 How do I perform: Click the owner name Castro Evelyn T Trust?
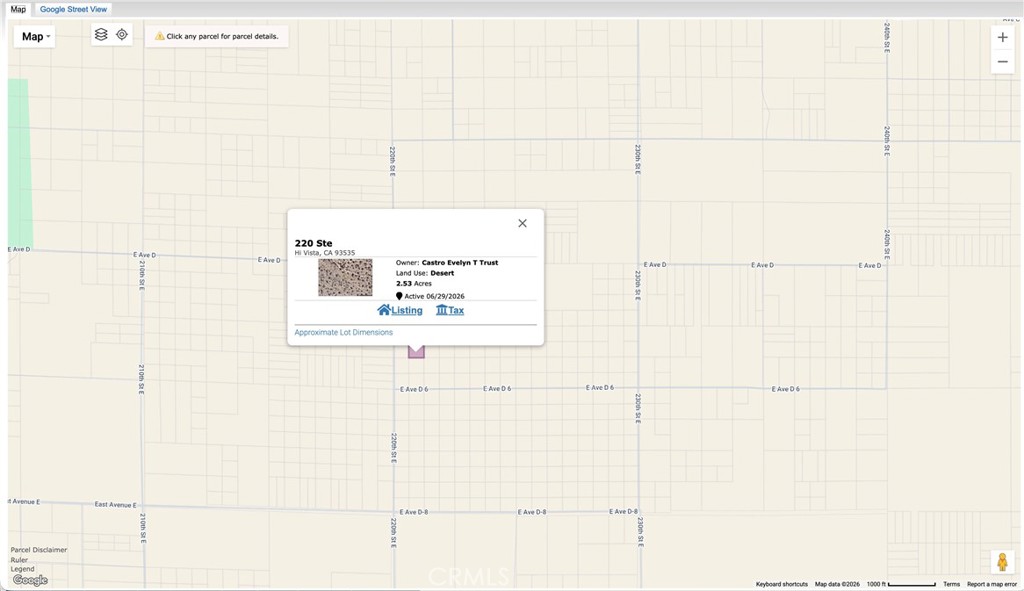pos(460,263)
